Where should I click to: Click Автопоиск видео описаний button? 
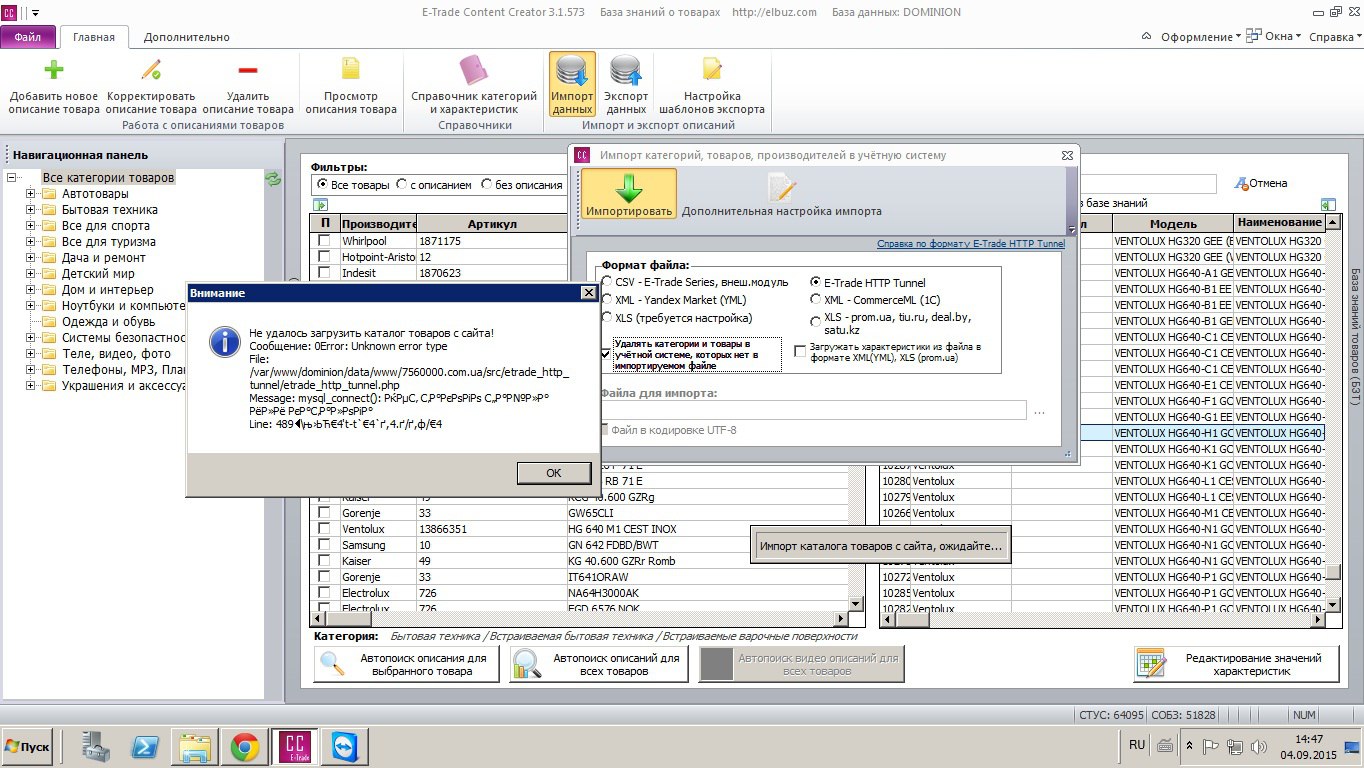(803, 664)
